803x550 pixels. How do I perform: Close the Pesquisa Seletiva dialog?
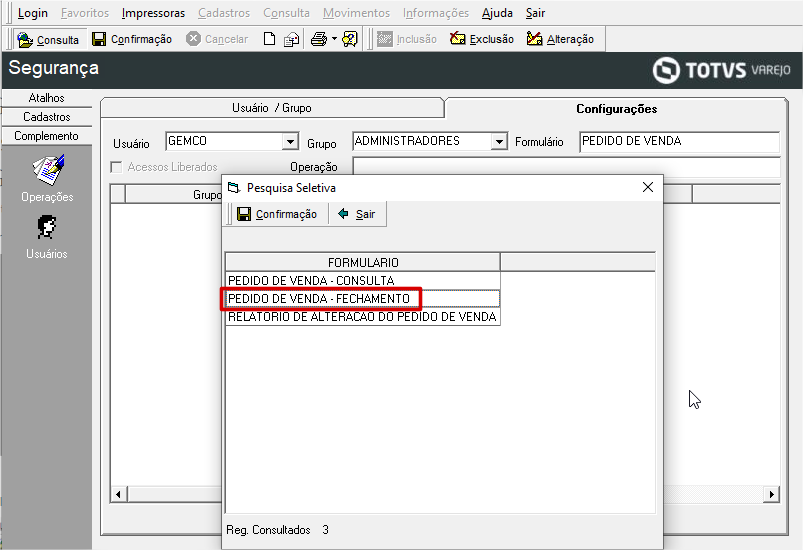[x=648, y=187]
